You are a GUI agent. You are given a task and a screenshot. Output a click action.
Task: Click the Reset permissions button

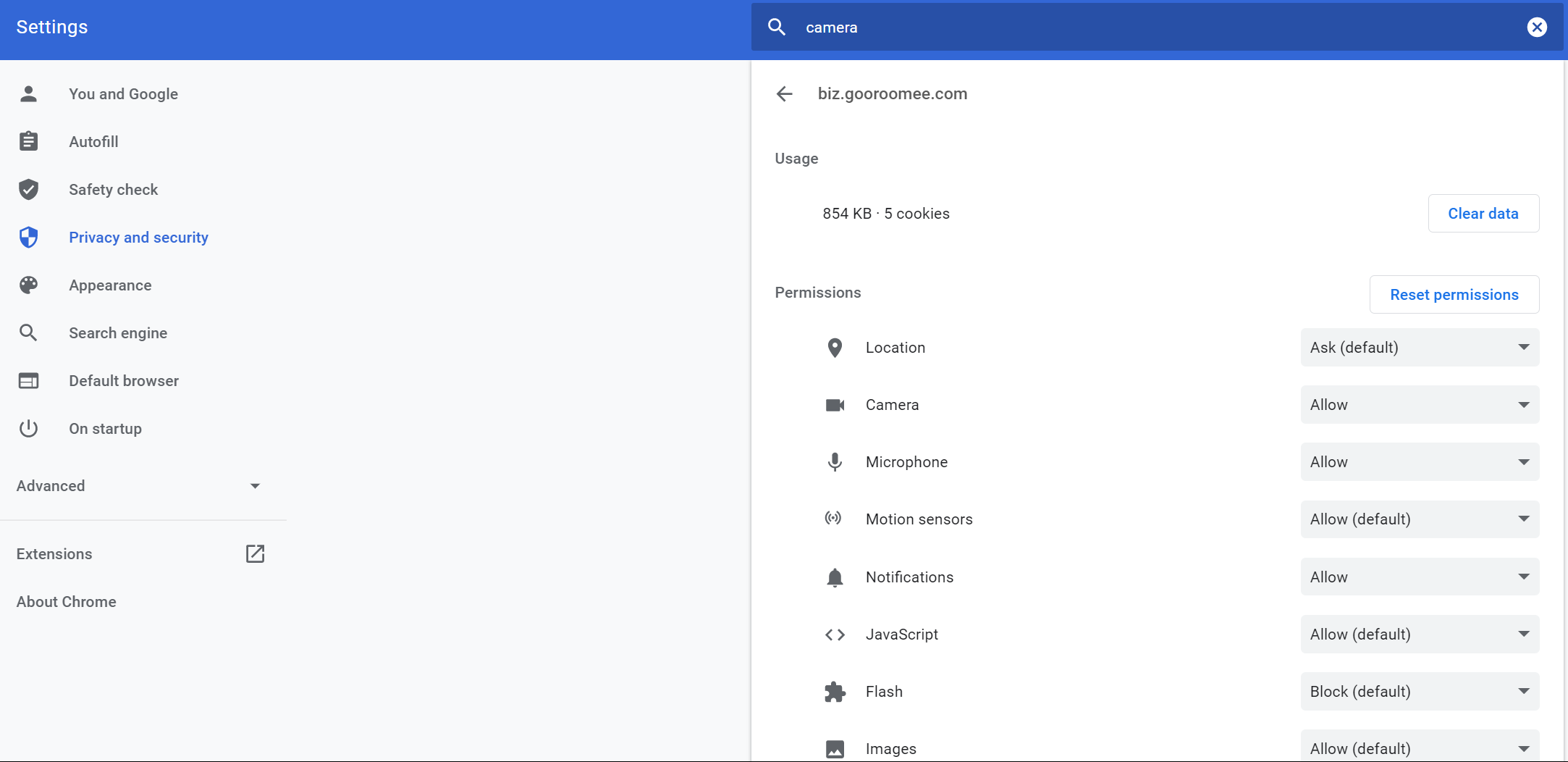[1454, 295]
